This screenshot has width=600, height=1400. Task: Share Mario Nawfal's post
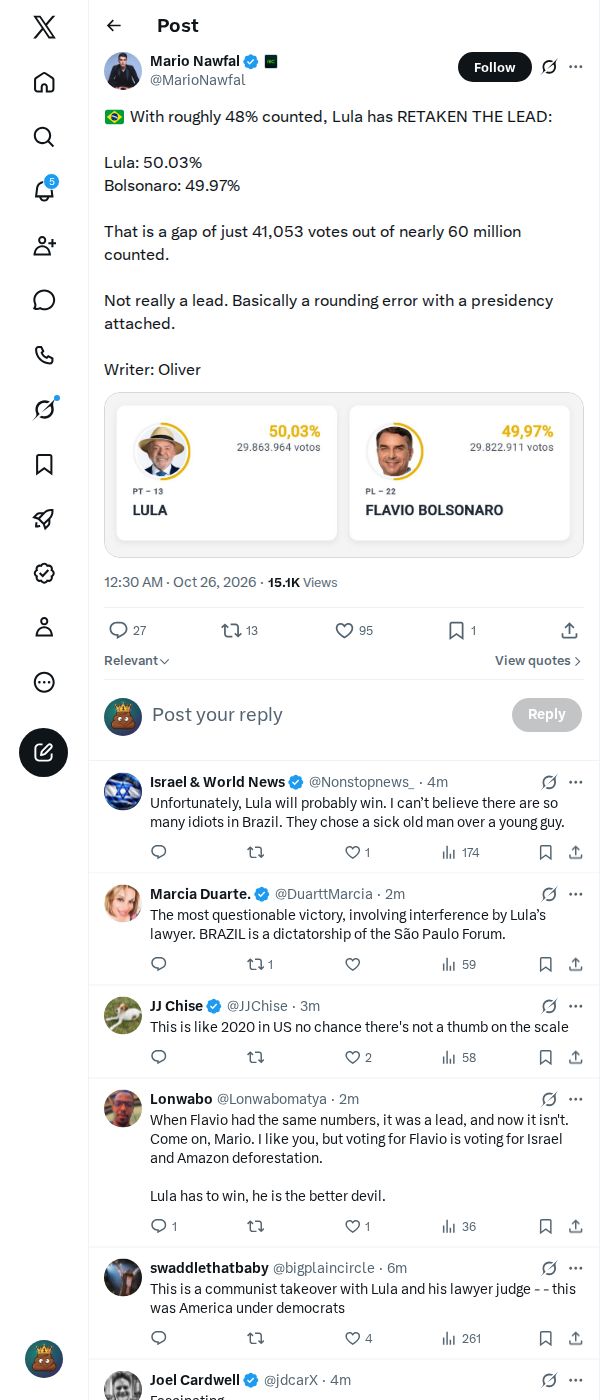point(569,630)
